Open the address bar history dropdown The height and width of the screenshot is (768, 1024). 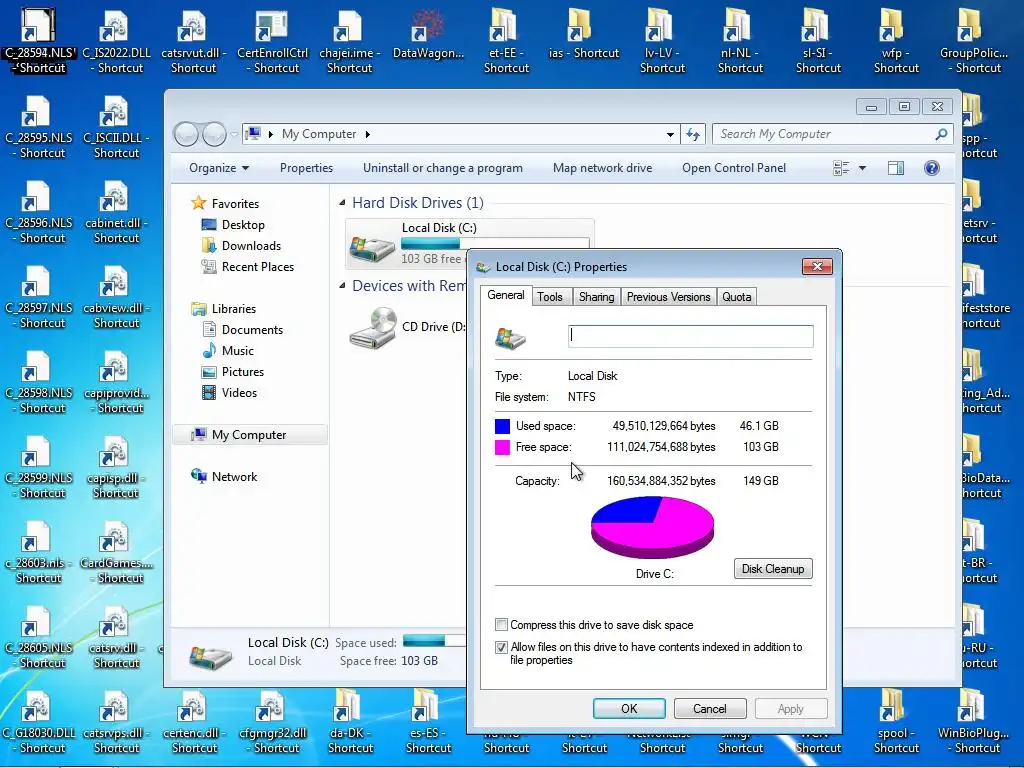pos(670,135)
